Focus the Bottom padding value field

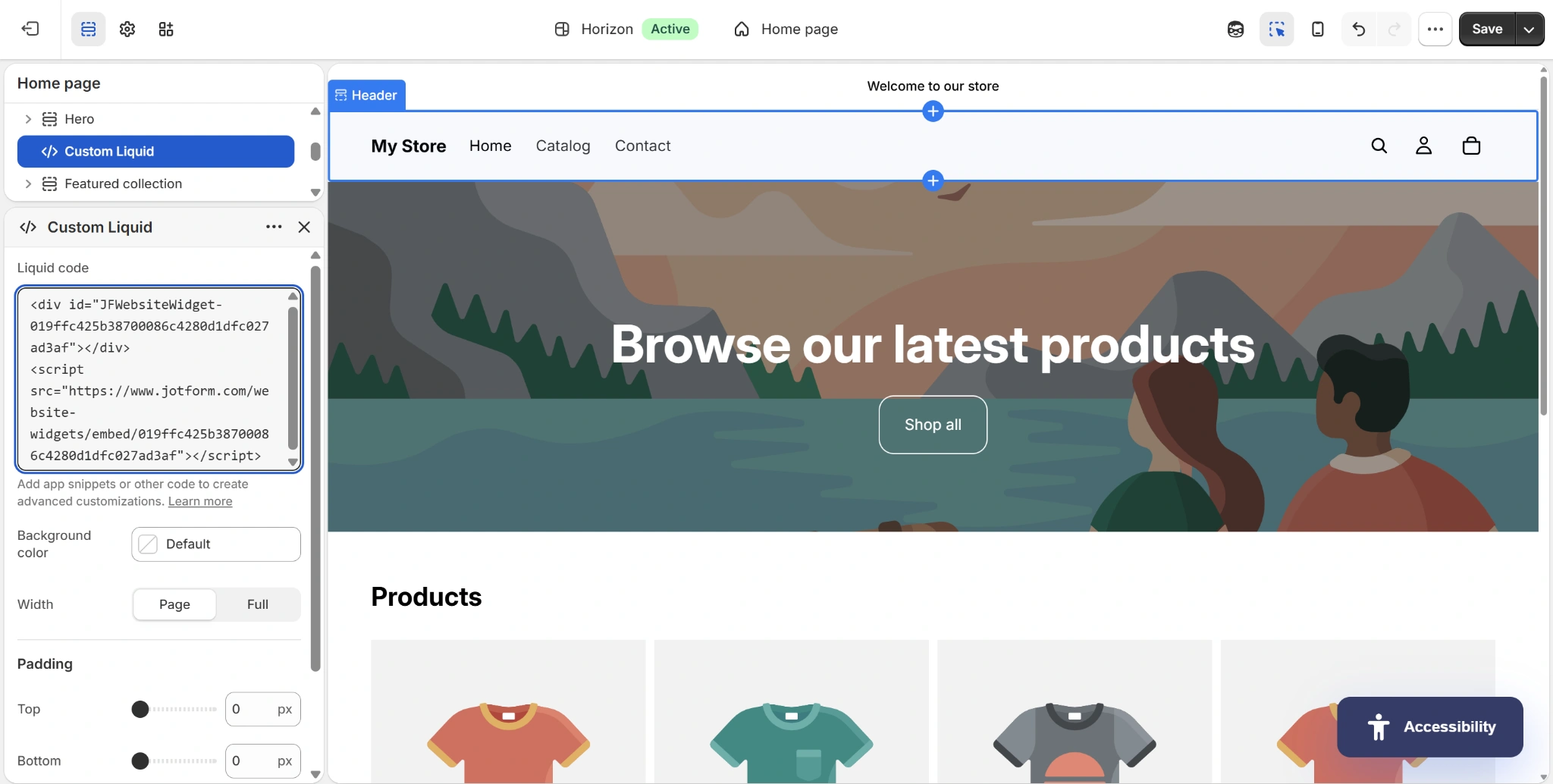point(262,760)
